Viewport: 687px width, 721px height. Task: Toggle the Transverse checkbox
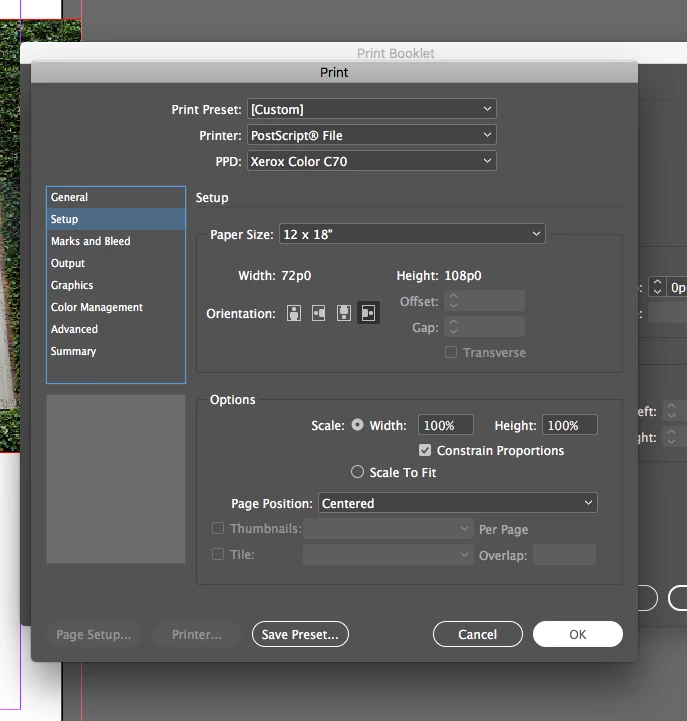click(451, 352)
